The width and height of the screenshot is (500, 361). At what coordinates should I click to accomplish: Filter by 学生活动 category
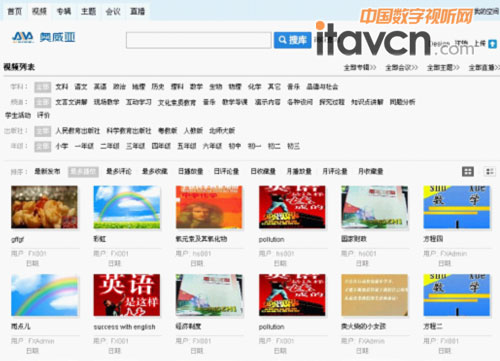pos(18,115)
